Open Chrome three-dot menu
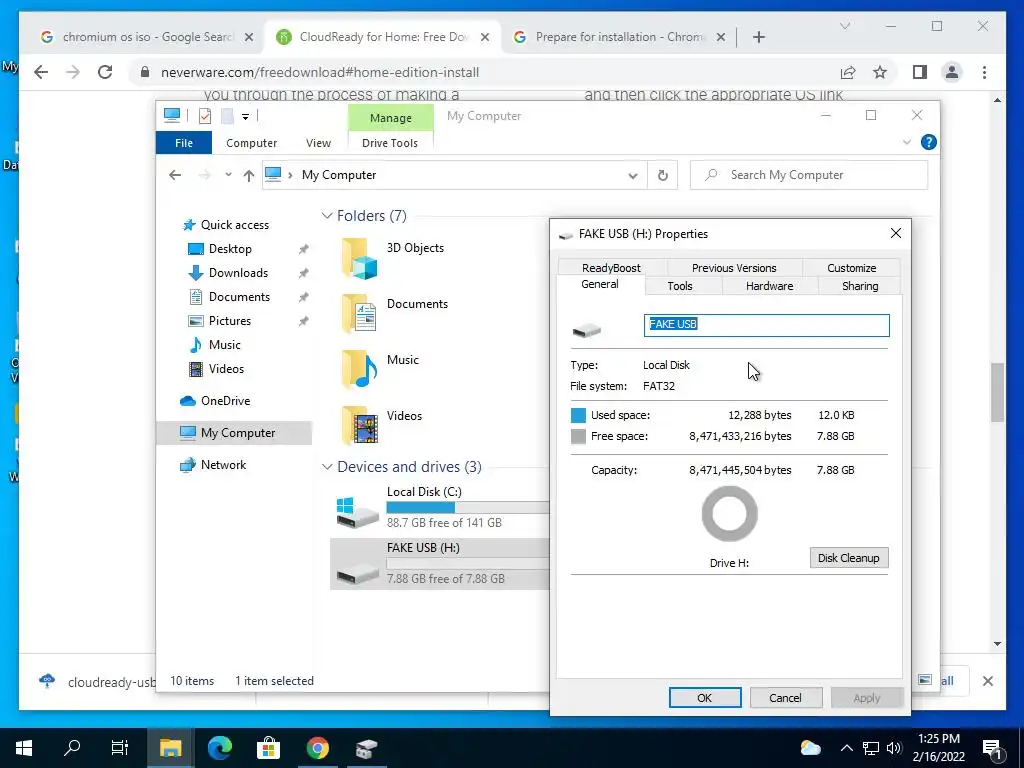Screen dimensions: 1024x768 pos(984,72)
